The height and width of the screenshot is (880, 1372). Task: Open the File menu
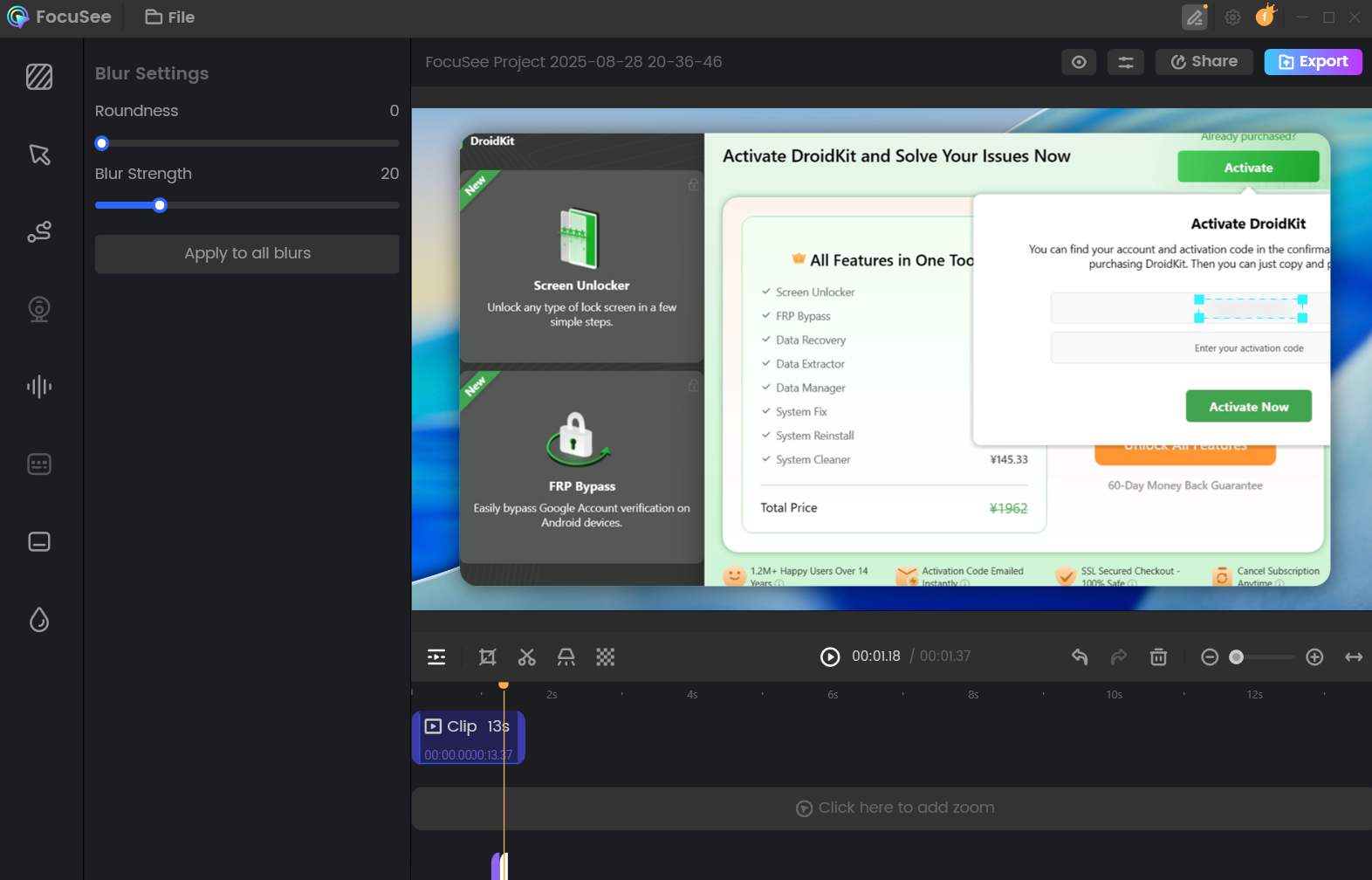tap(170, 17)
